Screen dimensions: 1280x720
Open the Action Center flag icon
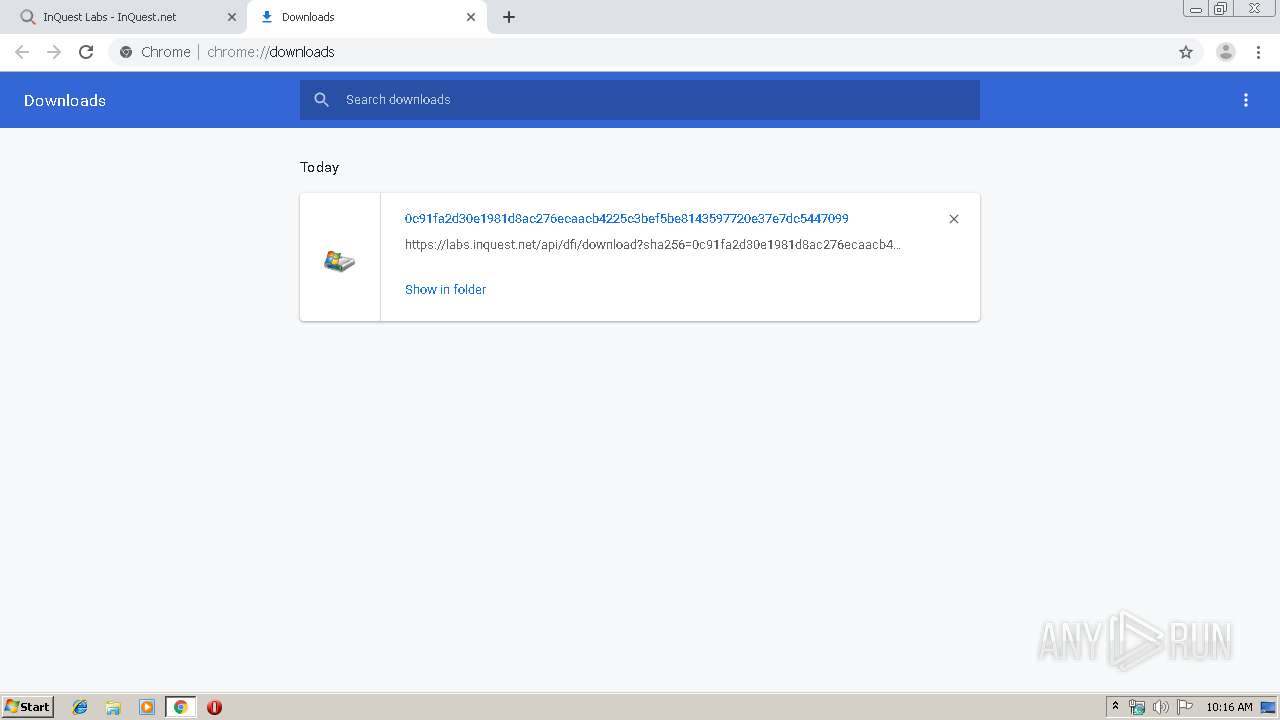1185,707
